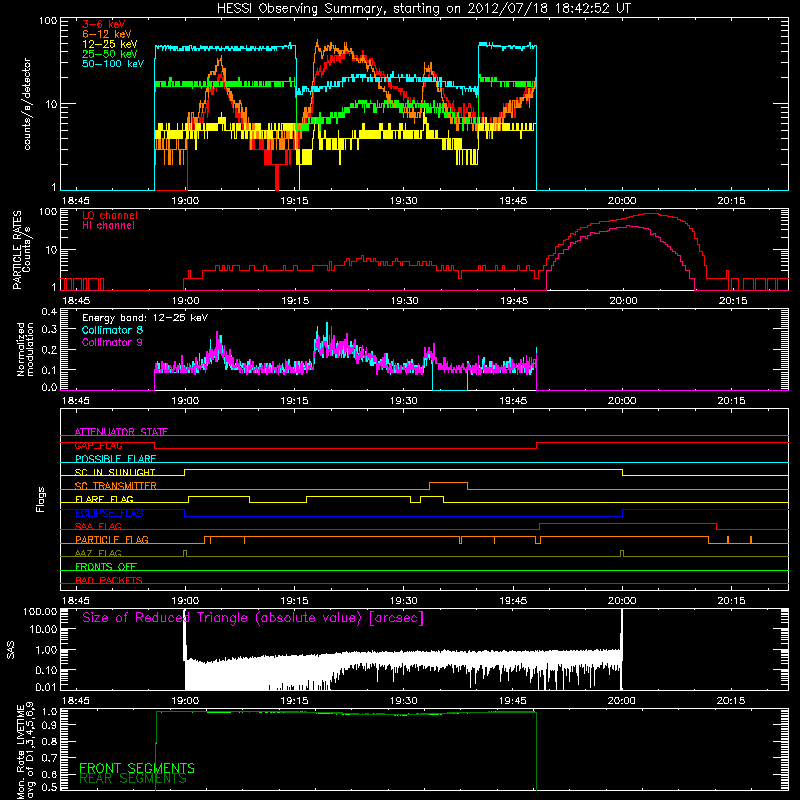Click the FRONTS_OFF flag label

point(106,567)
